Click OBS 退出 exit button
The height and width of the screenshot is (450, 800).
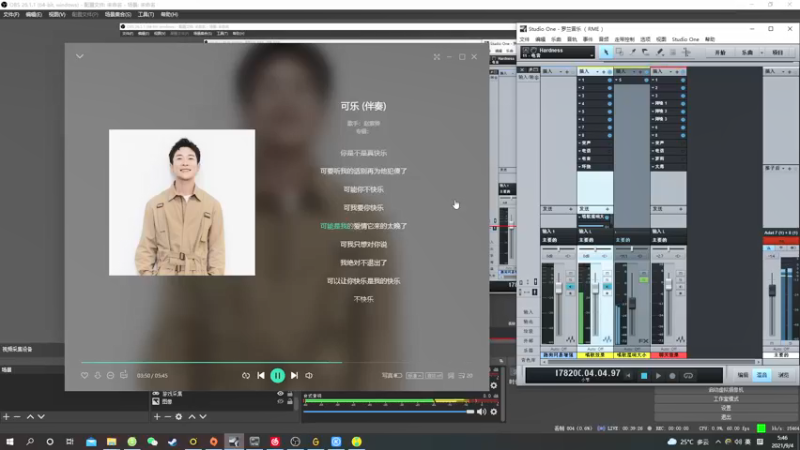(726, 417)
